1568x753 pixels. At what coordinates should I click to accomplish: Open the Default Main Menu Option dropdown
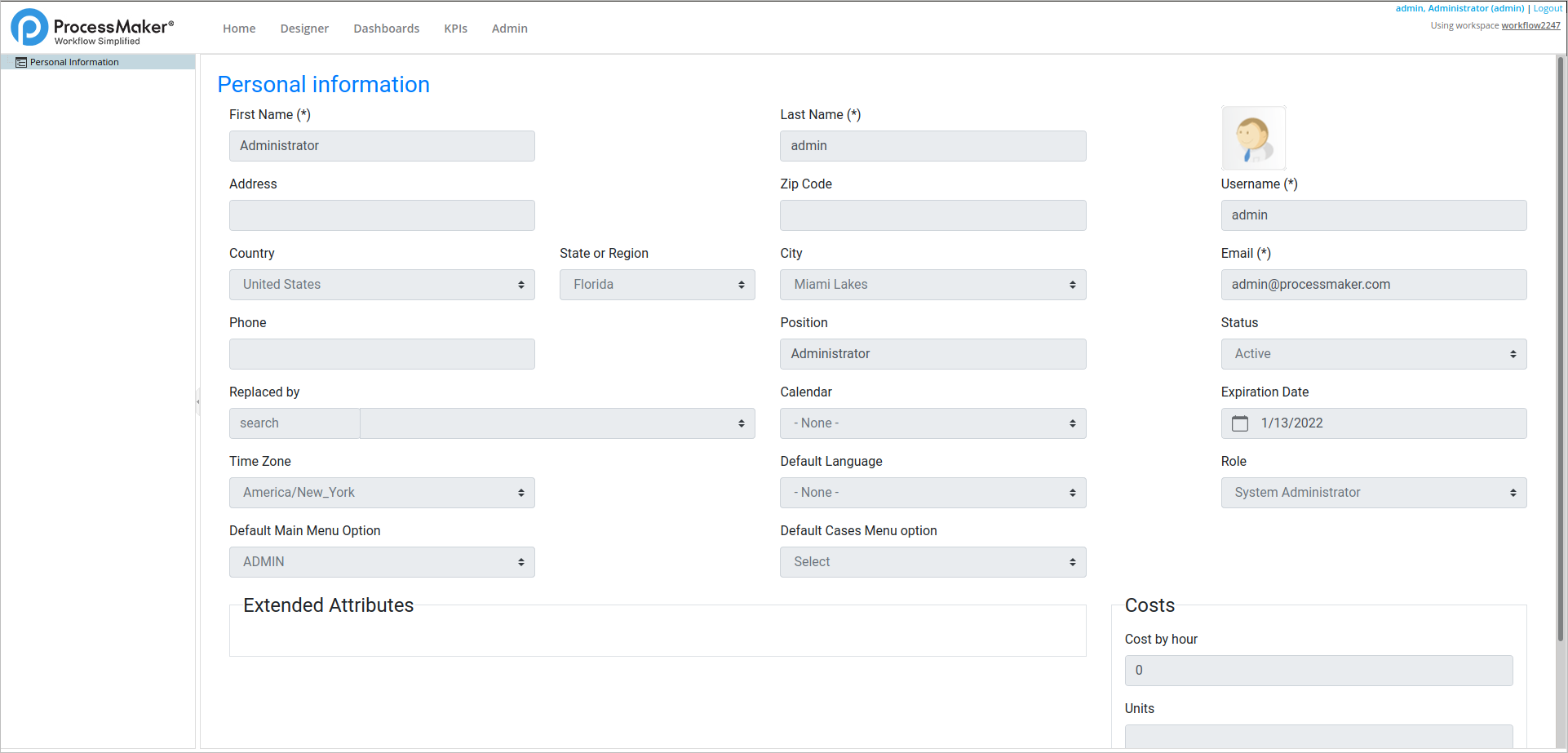click(381, 562)
